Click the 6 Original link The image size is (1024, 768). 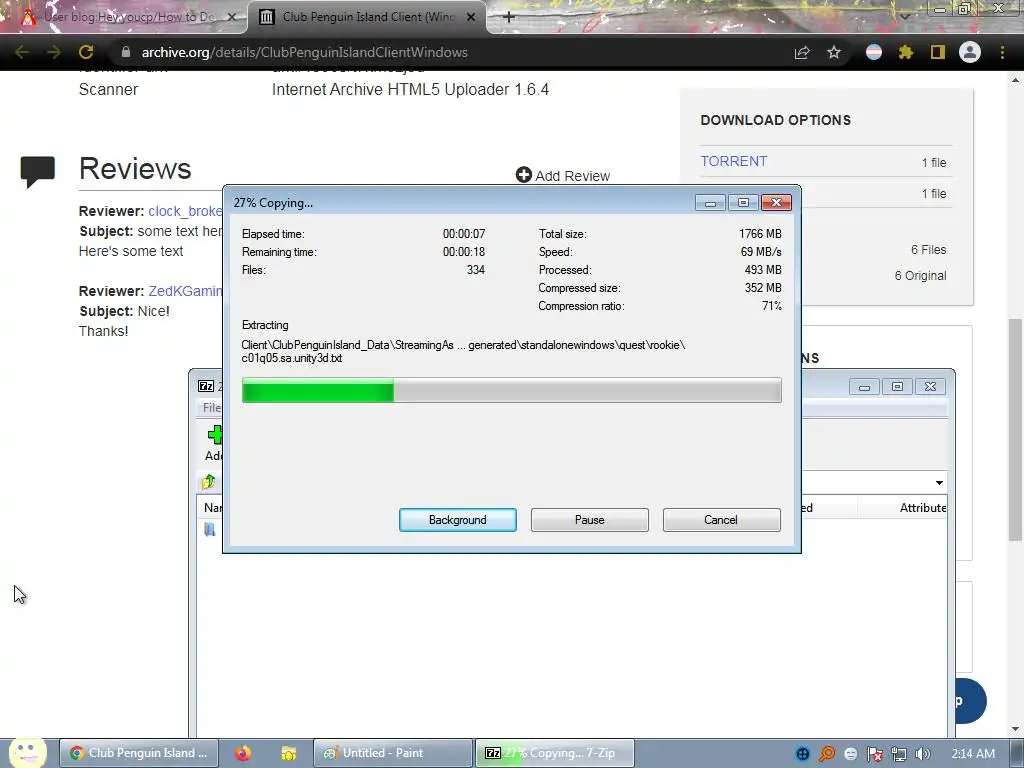click(x=920, y=276)
